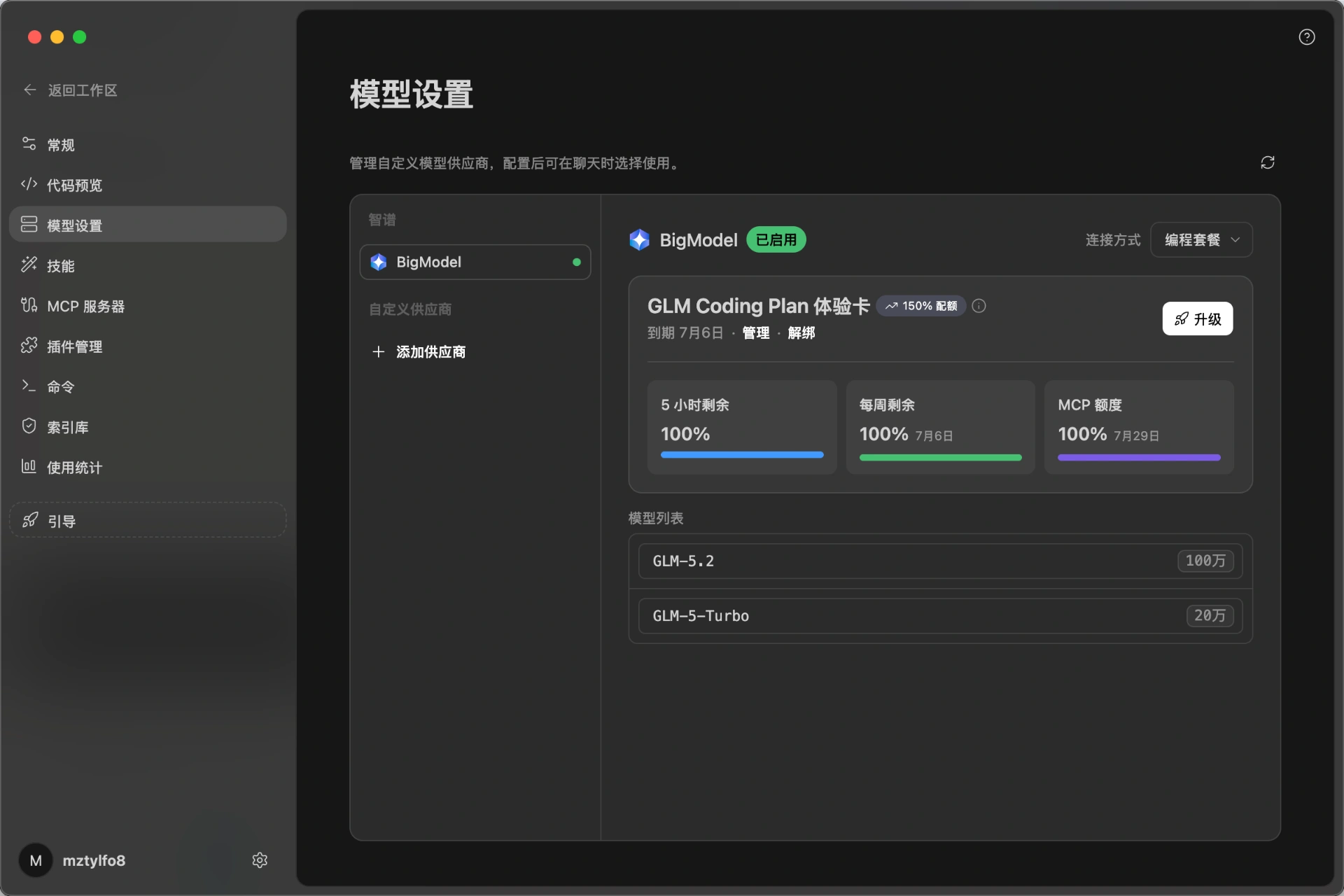Open the 索引库 page
This screenshot has height=896, width=1344.
click(x=148, y=426)
